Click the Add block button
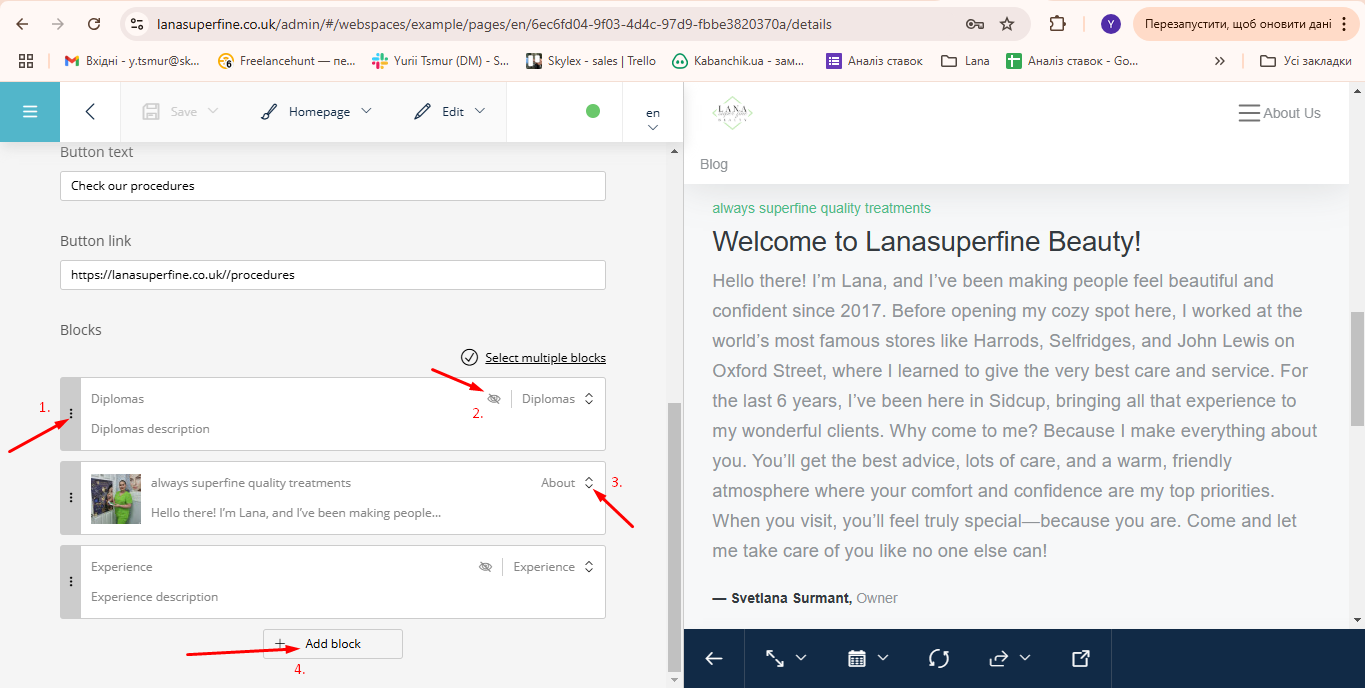 pos(333,644)
